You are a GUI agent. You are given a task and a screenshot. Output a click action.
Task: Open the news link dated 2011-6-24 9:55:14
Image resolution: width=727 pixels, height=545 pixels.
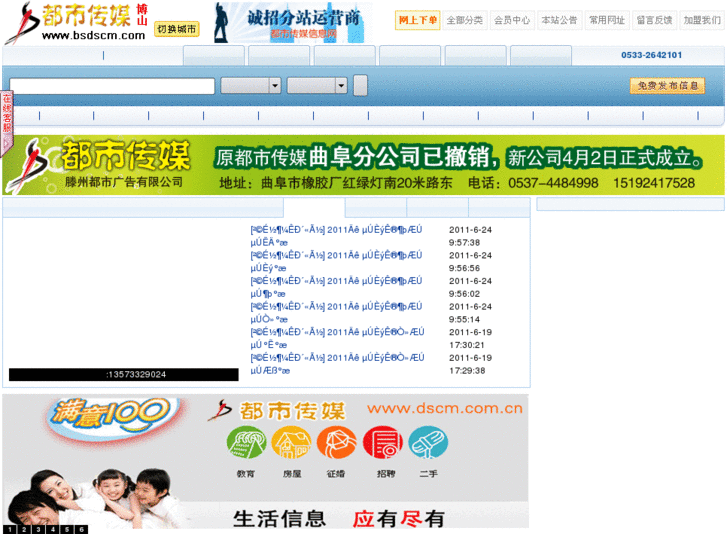336,313
